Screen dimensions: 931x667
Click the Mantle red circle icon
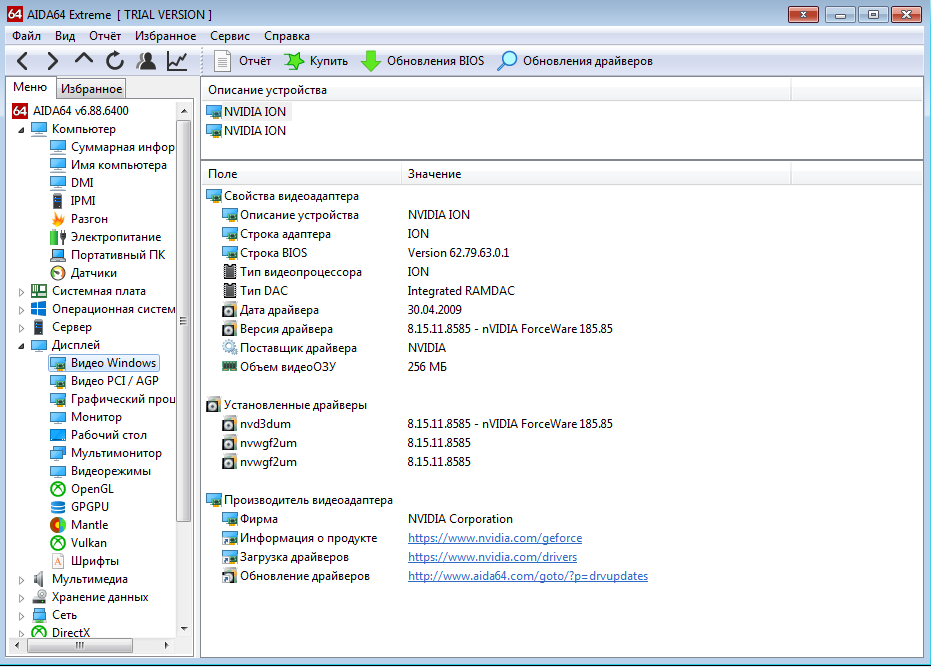click(x=58, y=525)
